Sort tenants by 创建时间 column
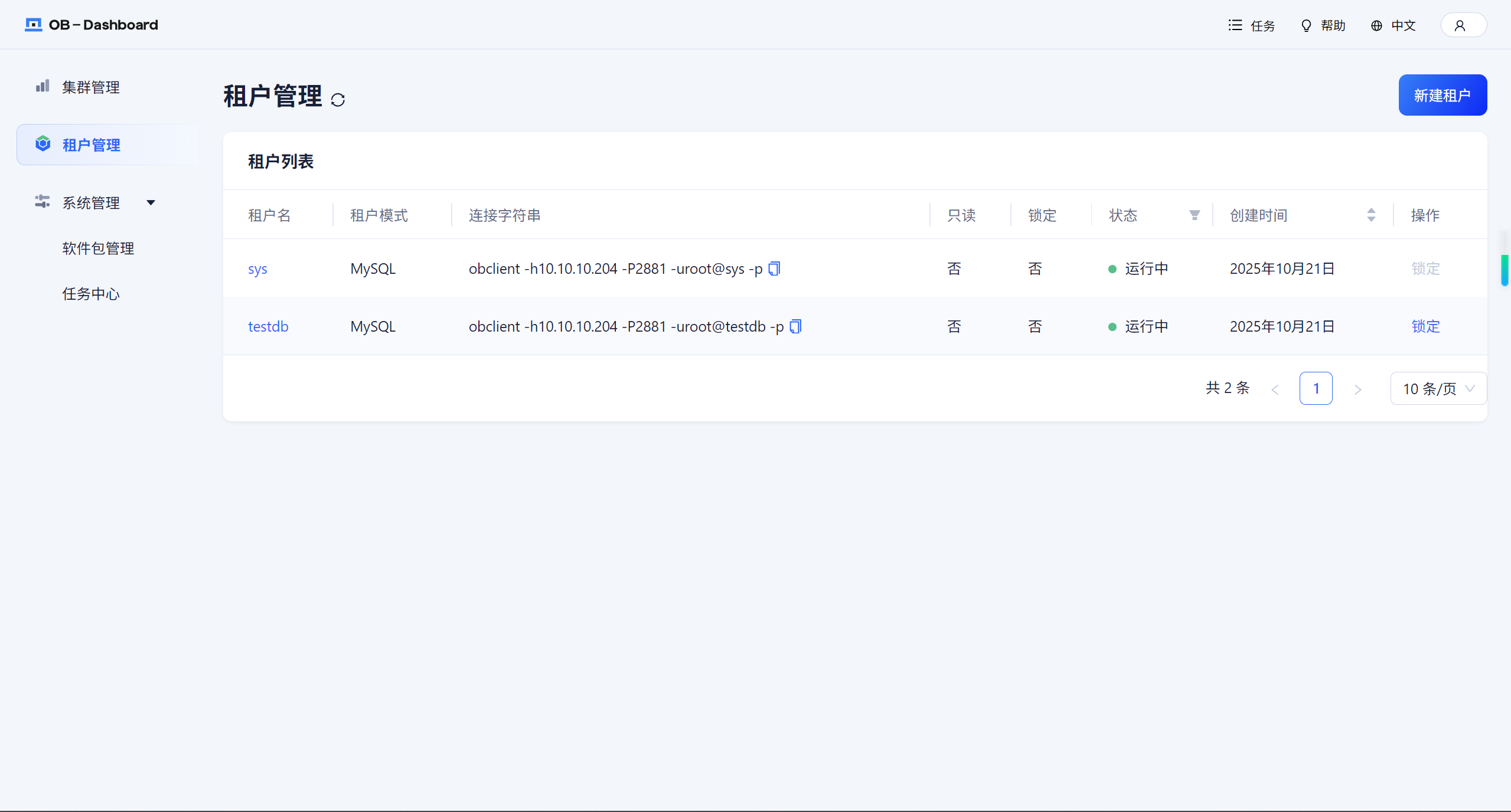This screenshot has width=1511, height=812. click(x=1370, y=215)
